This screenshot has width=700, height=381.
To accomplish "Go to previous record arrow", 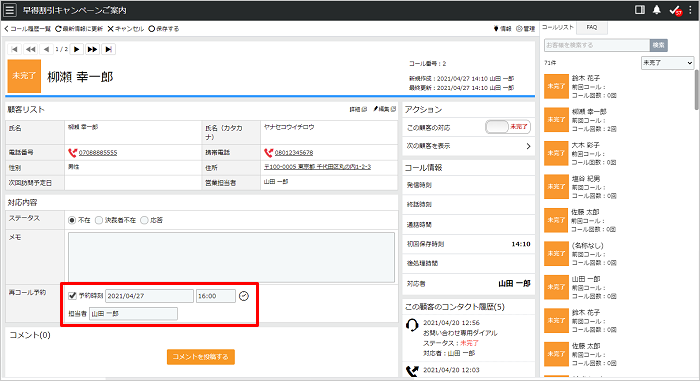I will pos(46,49).
